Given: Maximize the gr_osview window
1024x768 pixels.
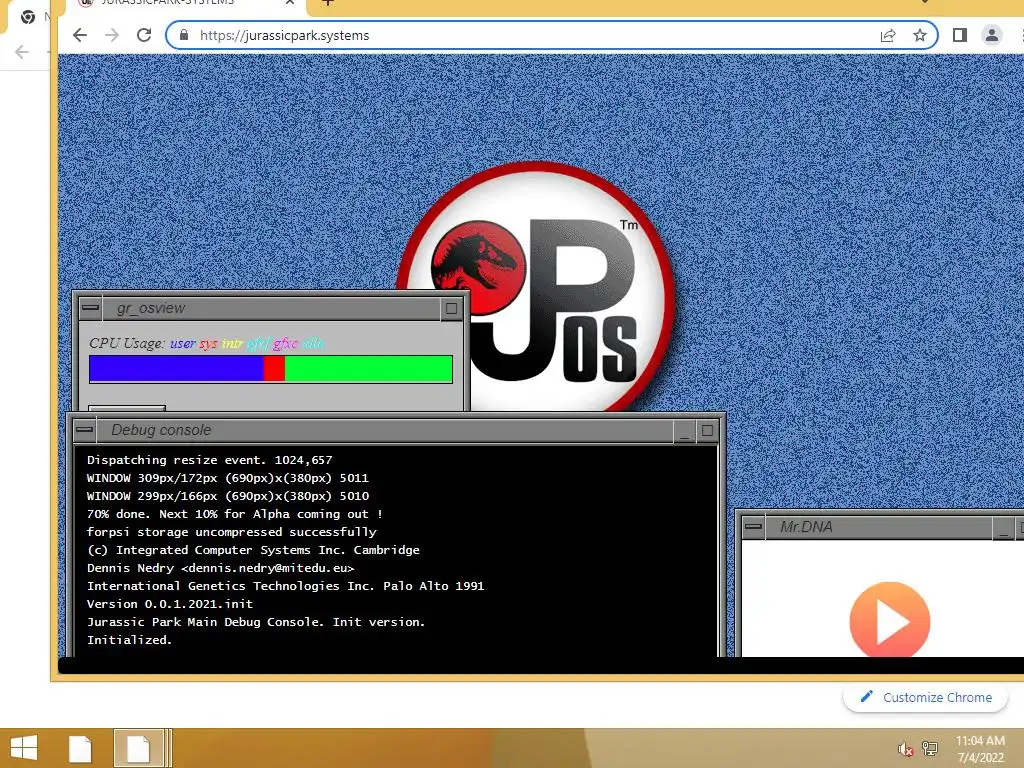Looking at the screenshot, I should tap(451, 308).
